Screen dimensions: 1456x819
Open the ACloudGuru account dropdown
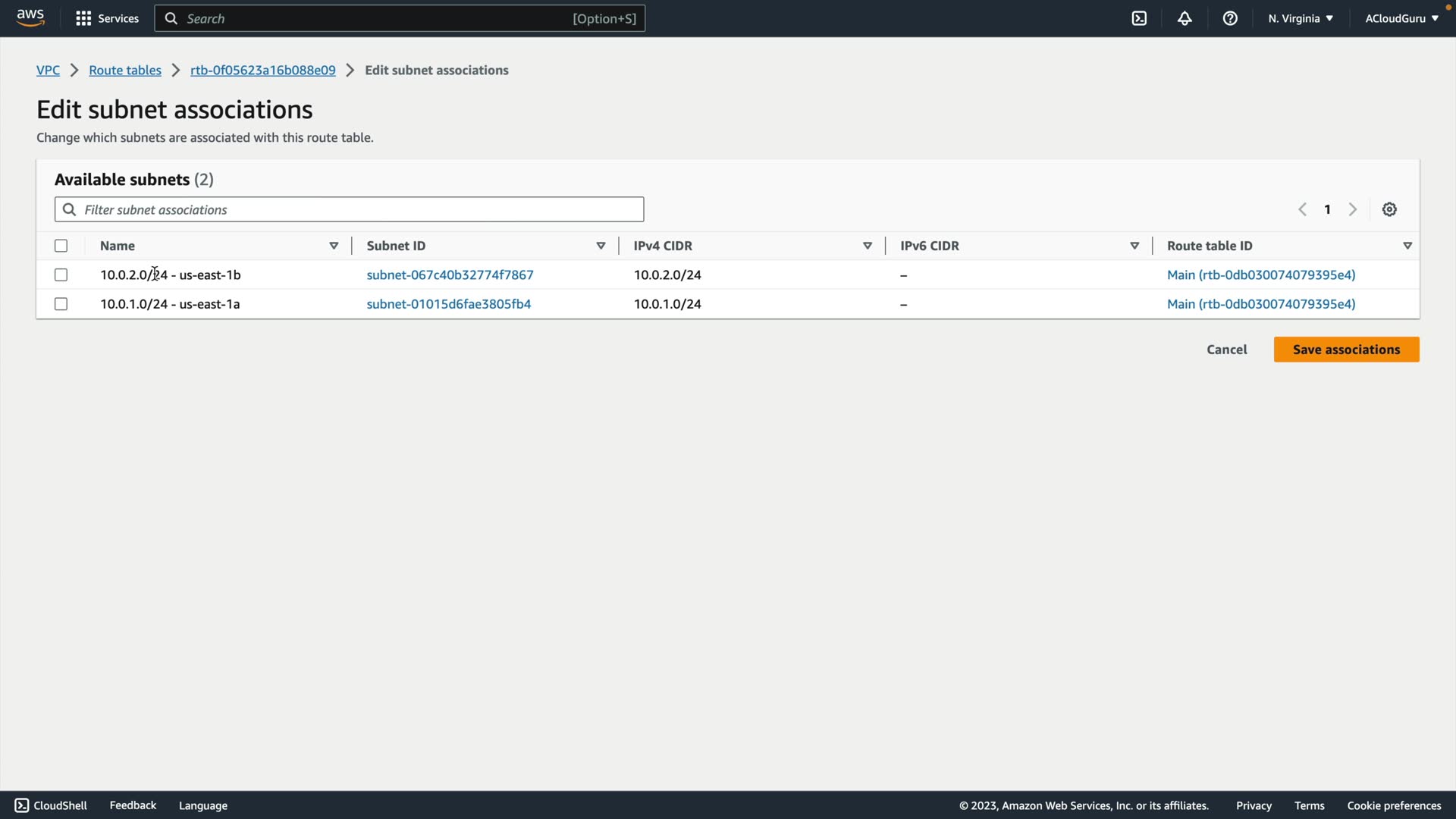tap(1401, 18)
